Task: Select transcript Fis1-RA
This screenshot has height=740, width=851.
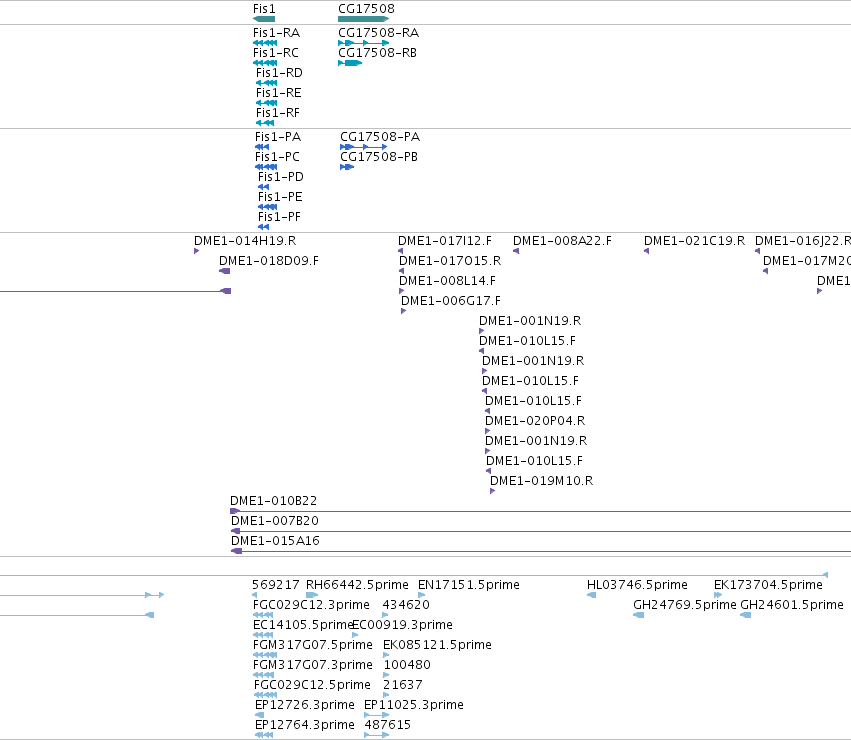Action: tap(276, 33)
